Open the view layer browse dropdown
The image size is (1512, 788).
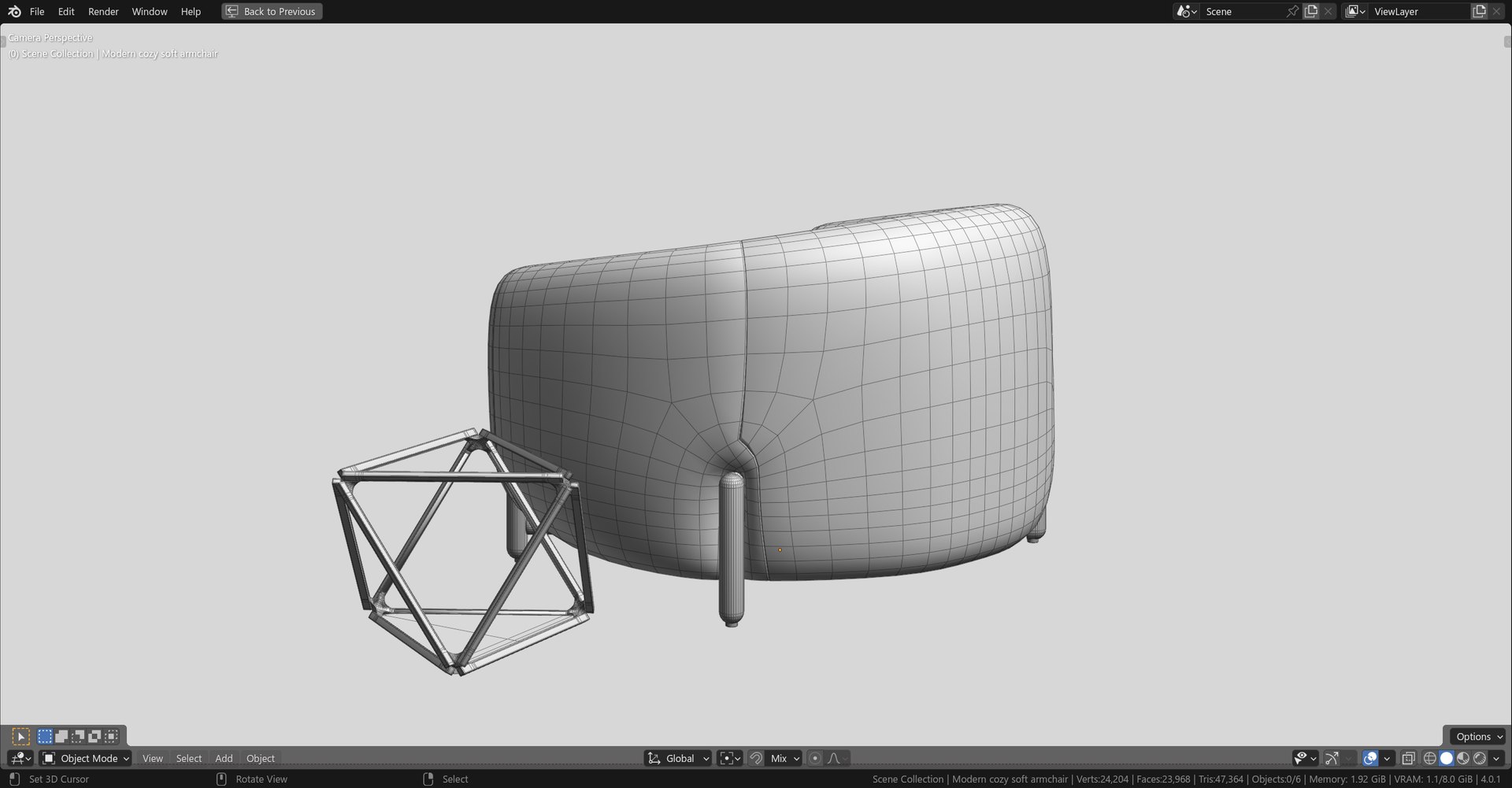click(x=1355, y=11)
